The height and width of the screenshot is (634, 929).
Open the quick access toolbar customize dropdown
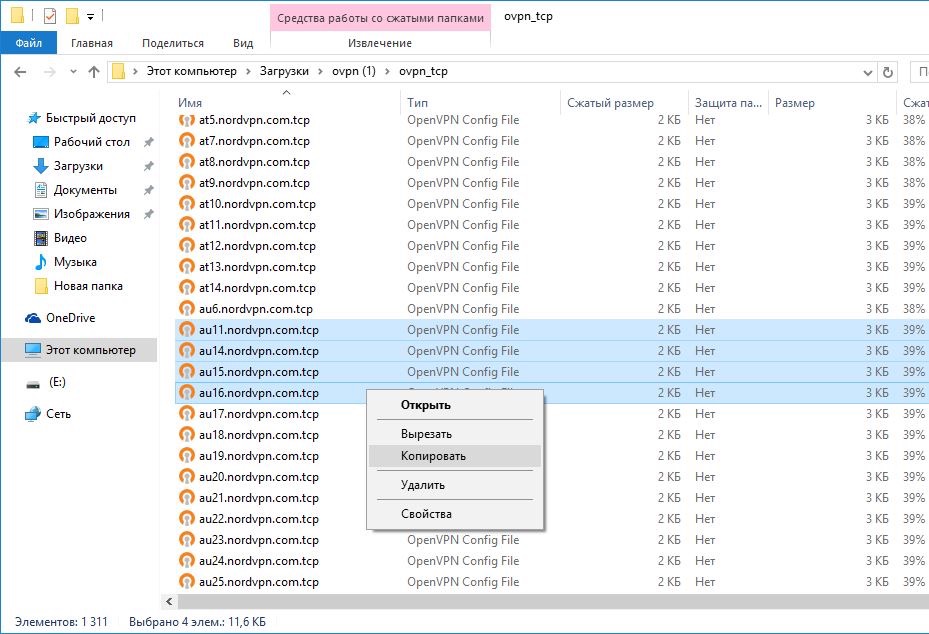(90, 17)
